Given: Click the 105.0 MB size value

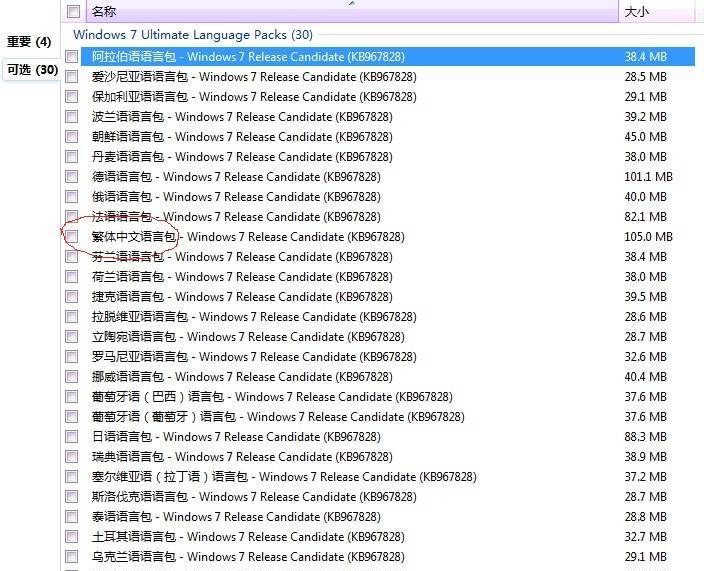Looking at the screenshot, I should [648, 237].
